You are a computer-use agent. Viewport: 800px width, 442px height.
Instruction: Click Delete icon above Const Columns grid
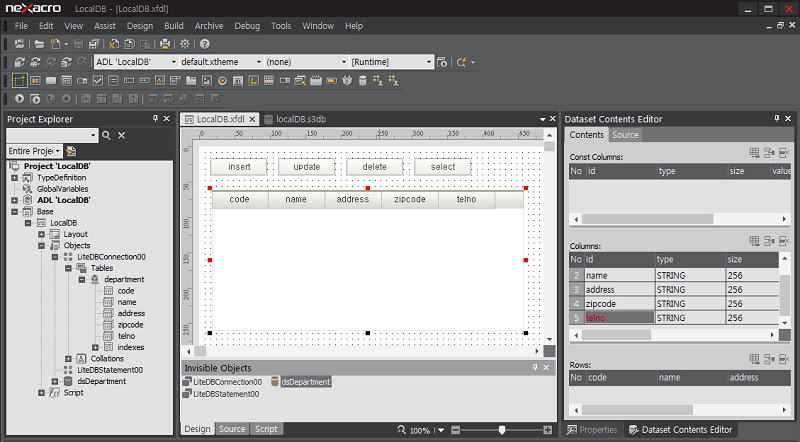click(x=784, y=153)
